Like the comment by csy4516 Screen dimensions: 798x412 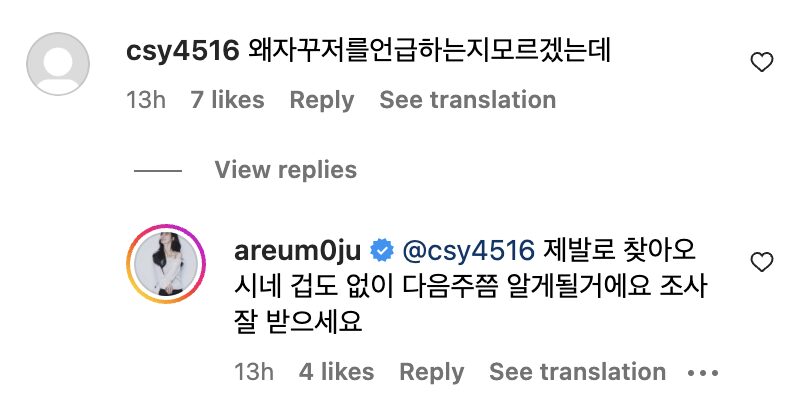pos(761,62)
